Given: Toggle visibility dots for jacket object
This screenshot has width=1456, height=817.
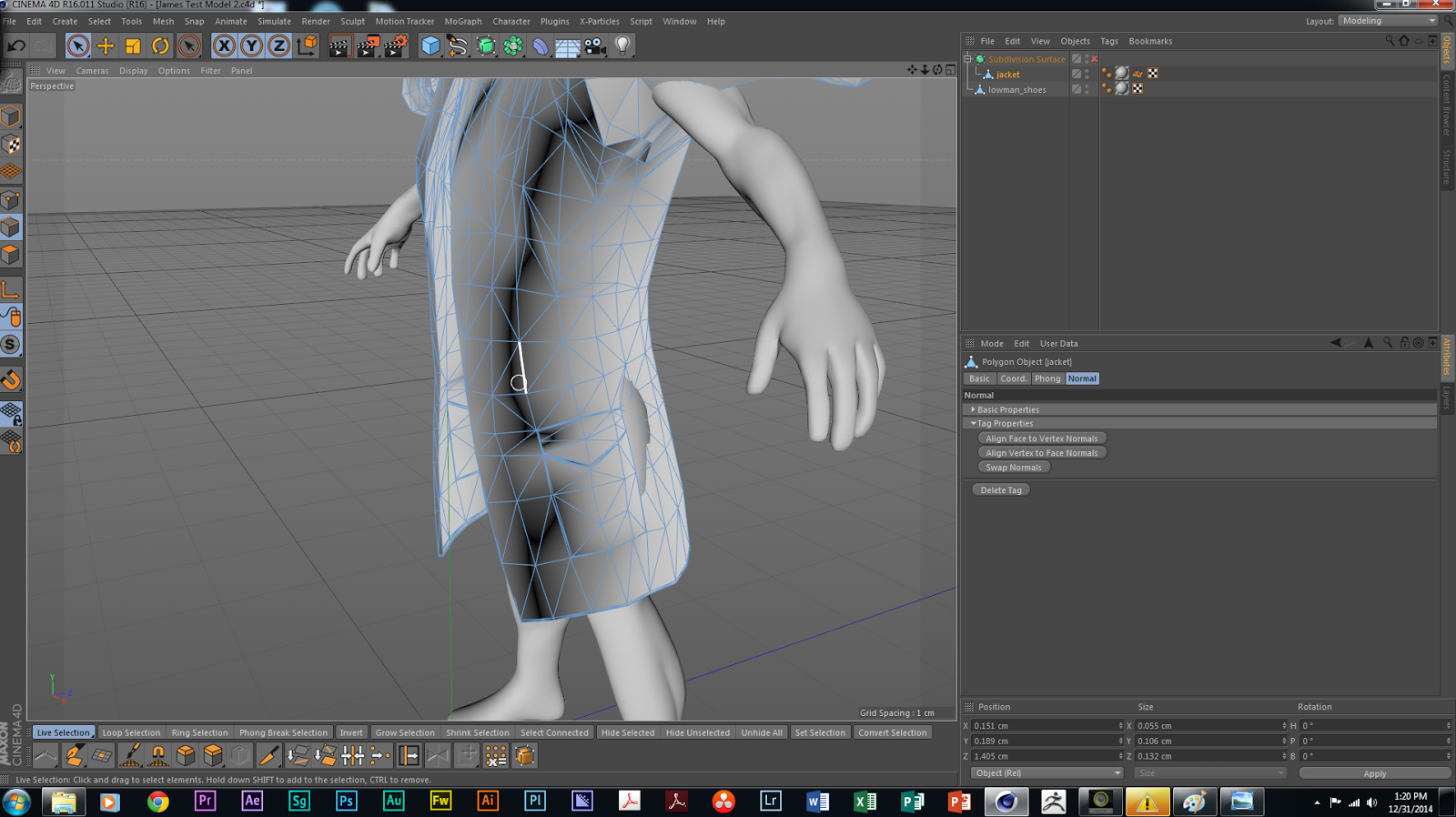Looking at the screenshot, I should pos(1087,75).
